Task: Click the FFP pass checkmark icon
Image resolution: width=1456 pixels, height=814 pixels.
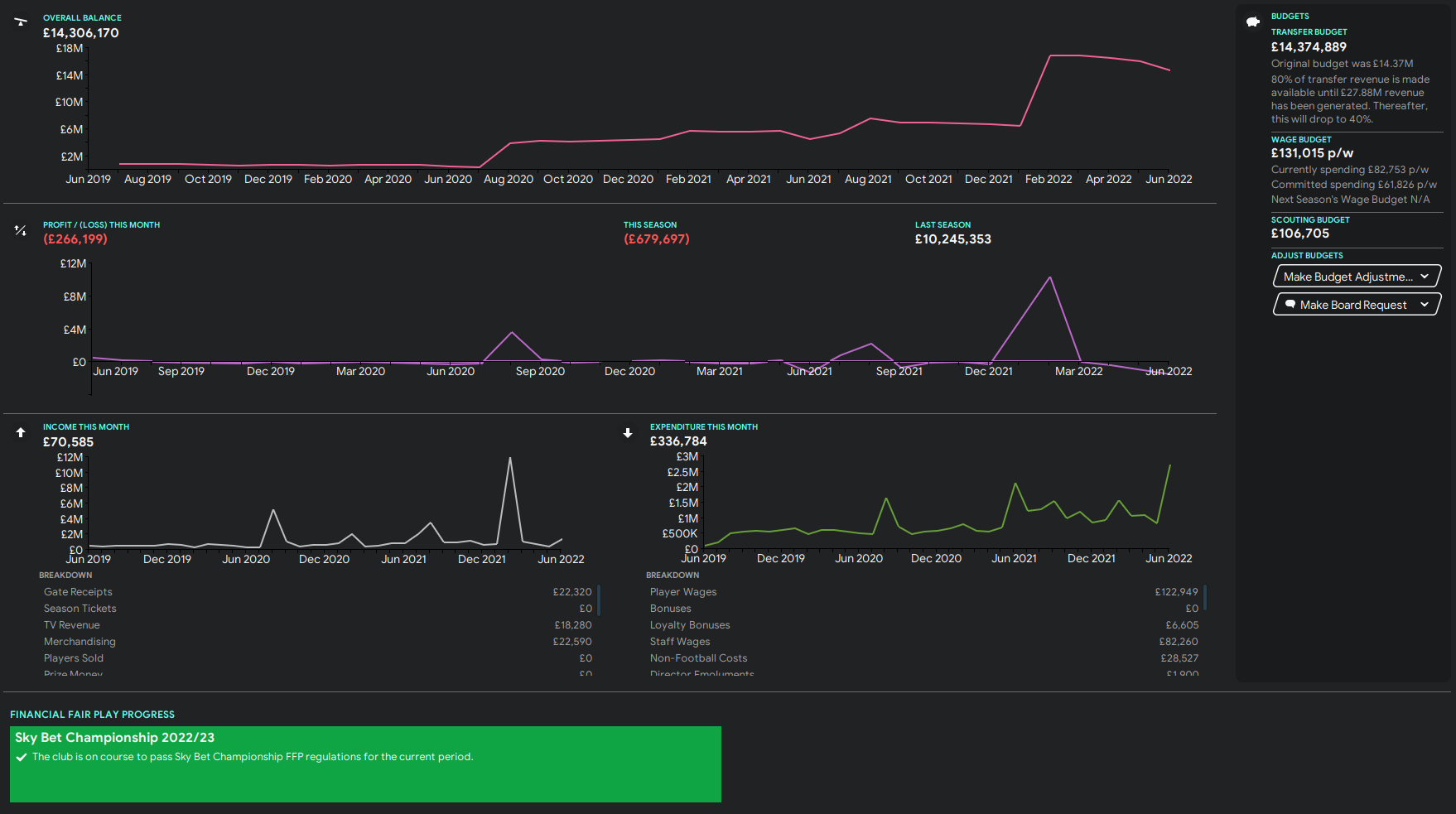Action: 22,757
